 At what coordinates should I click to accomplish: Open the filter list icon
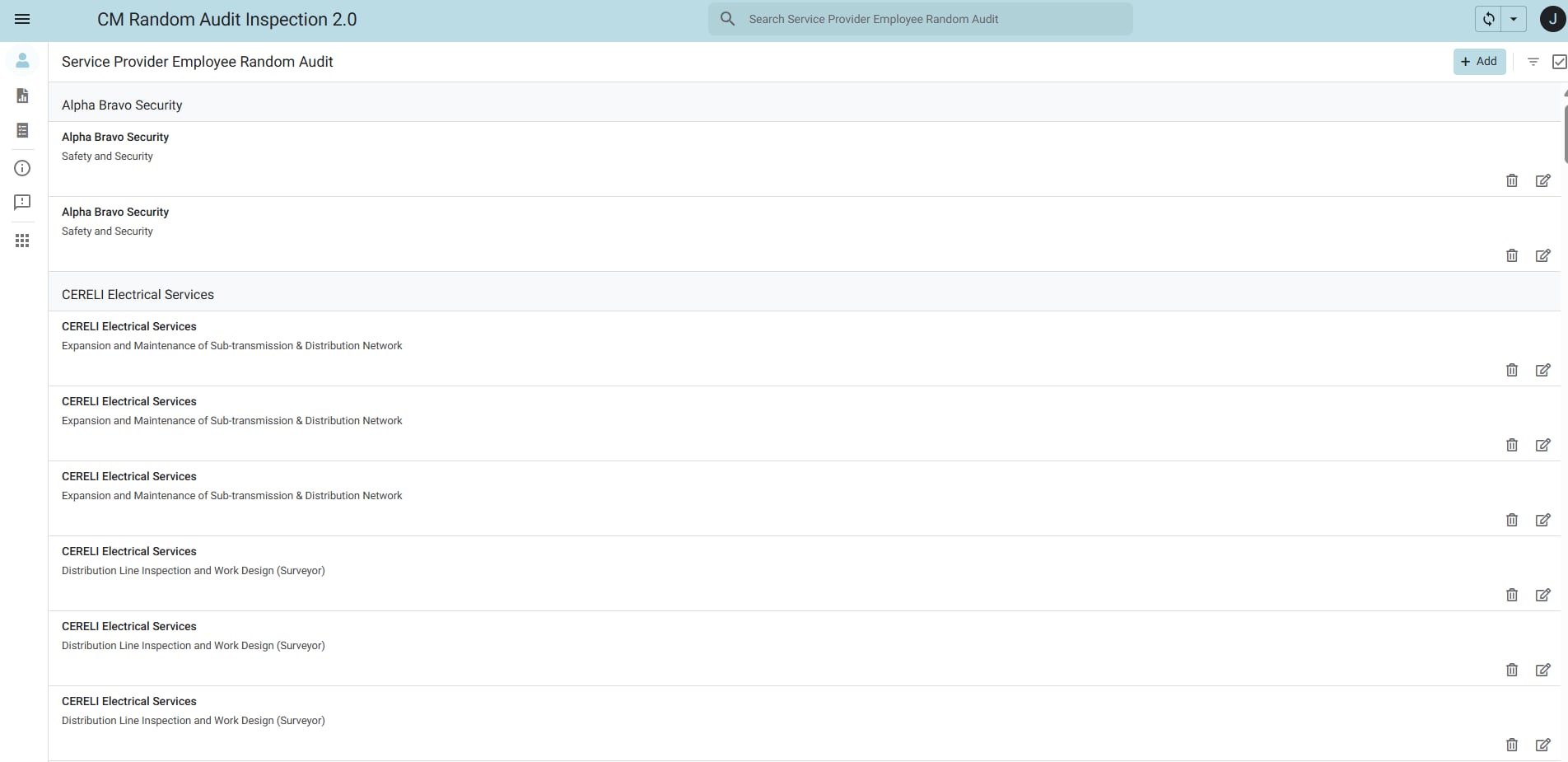pos(1533,62)
